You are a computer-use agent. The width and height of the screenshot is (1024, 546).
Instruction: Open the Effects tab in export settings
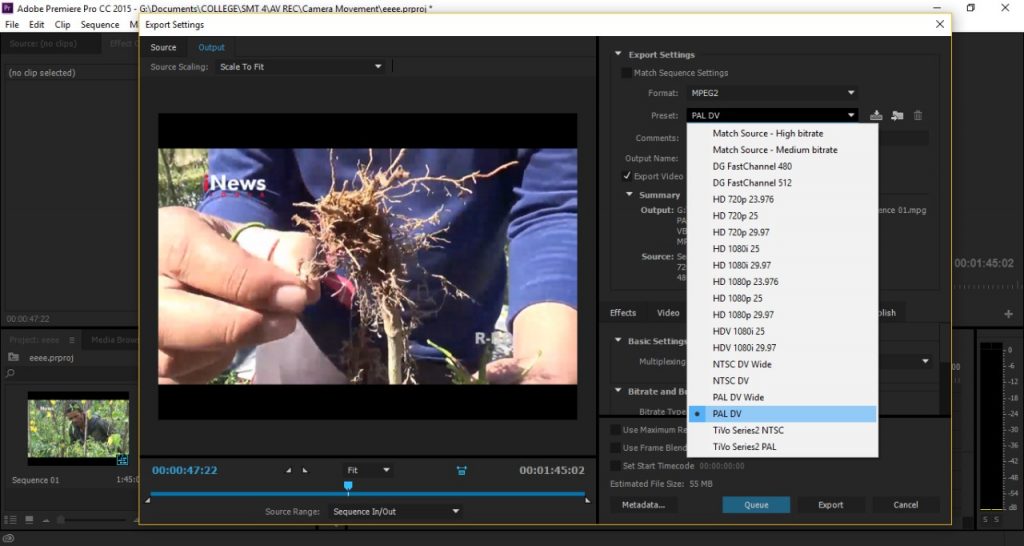(x=623, y=313)
